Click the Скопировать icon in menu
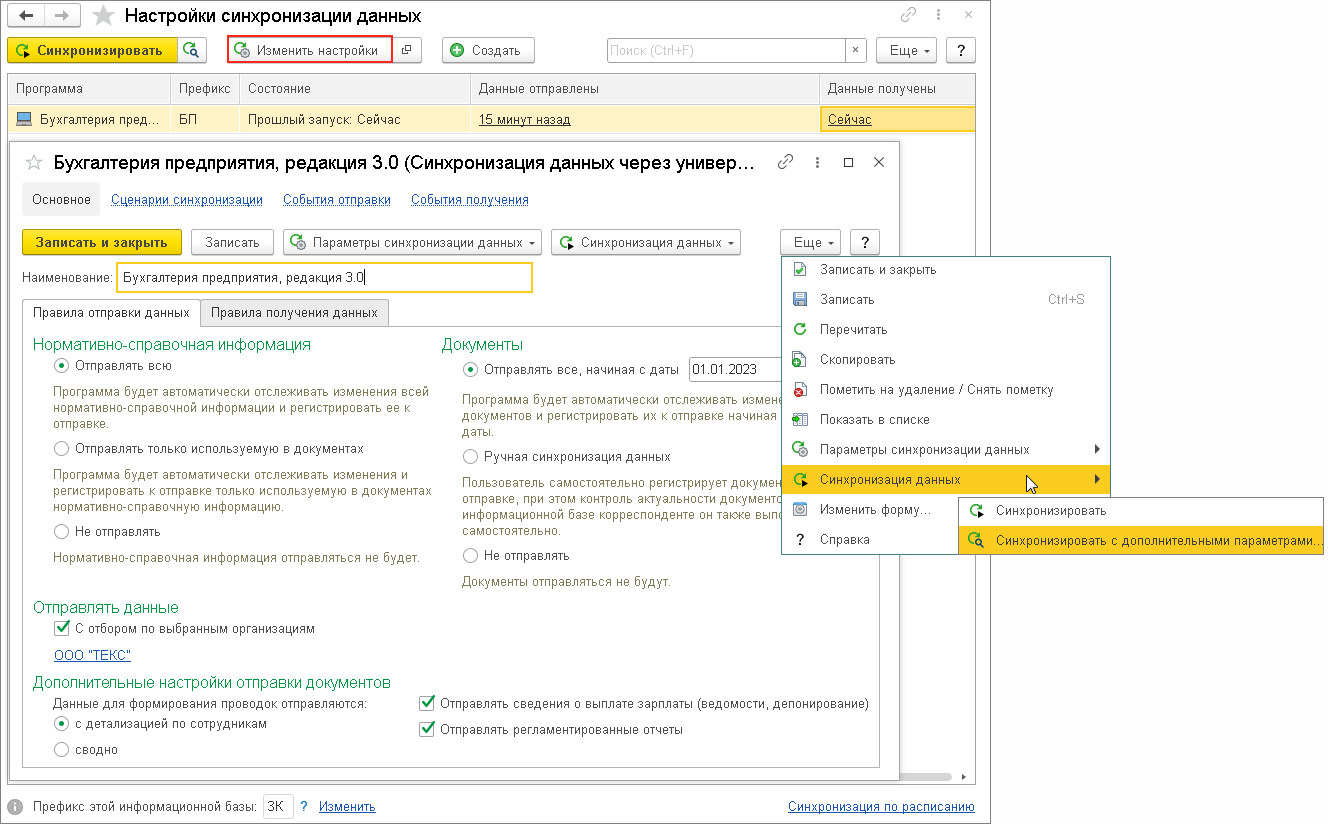Image resolution: width=1328 pixels, height=824 pixels. point(800,359)
